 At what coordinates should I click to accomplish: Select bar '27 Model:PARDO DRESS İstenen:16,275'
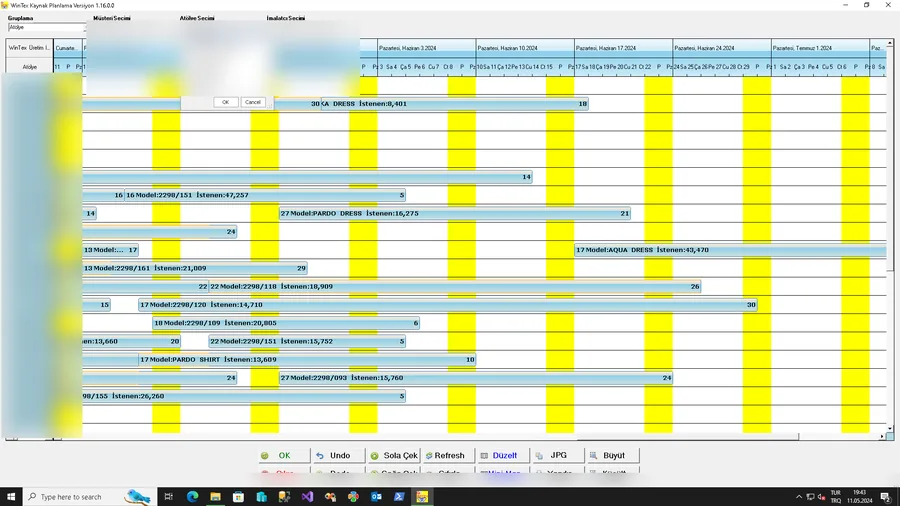(455, 213)
